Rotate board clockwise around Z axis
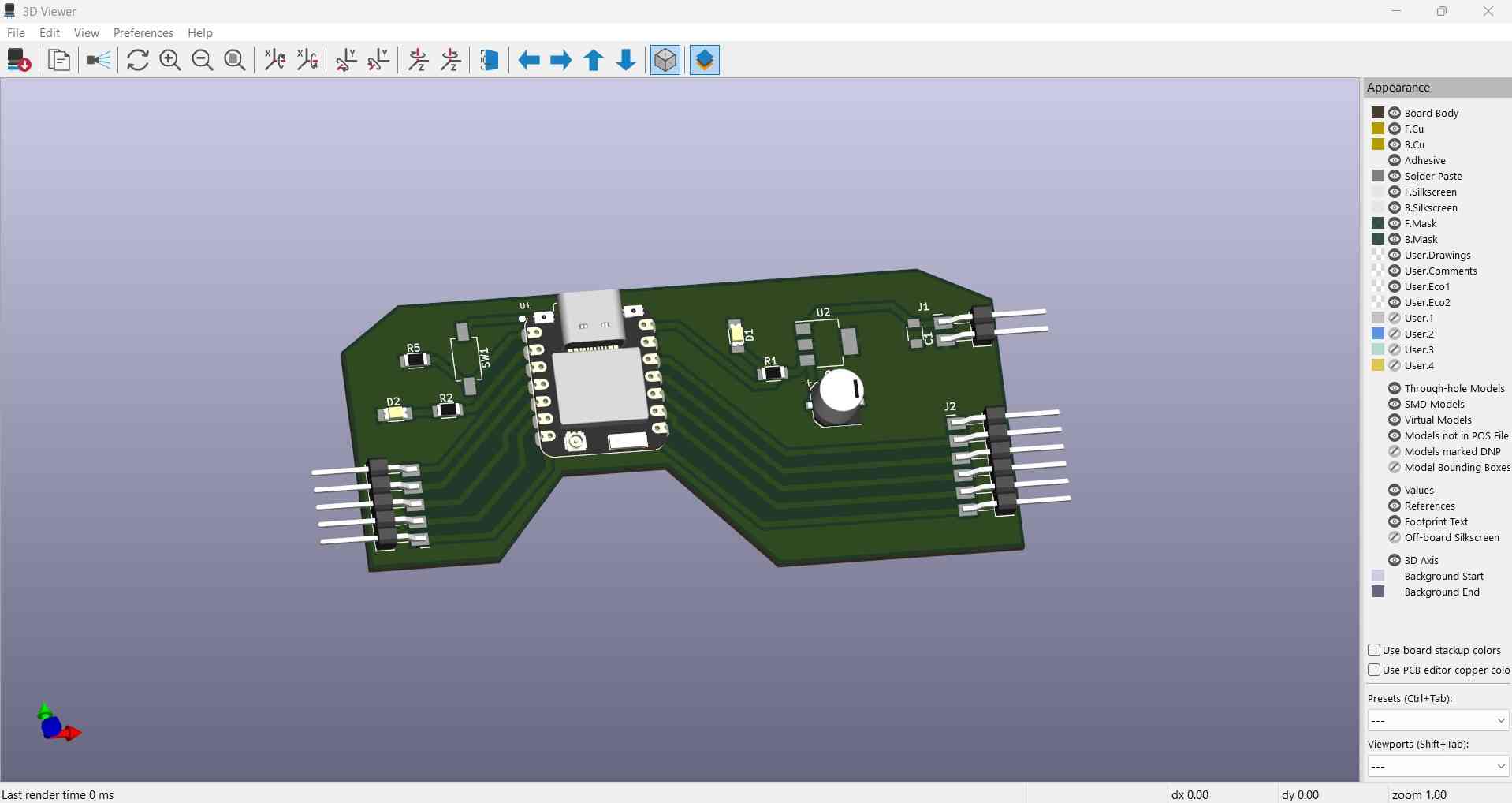Screen dimensions: 1512x803 [419, 60]
